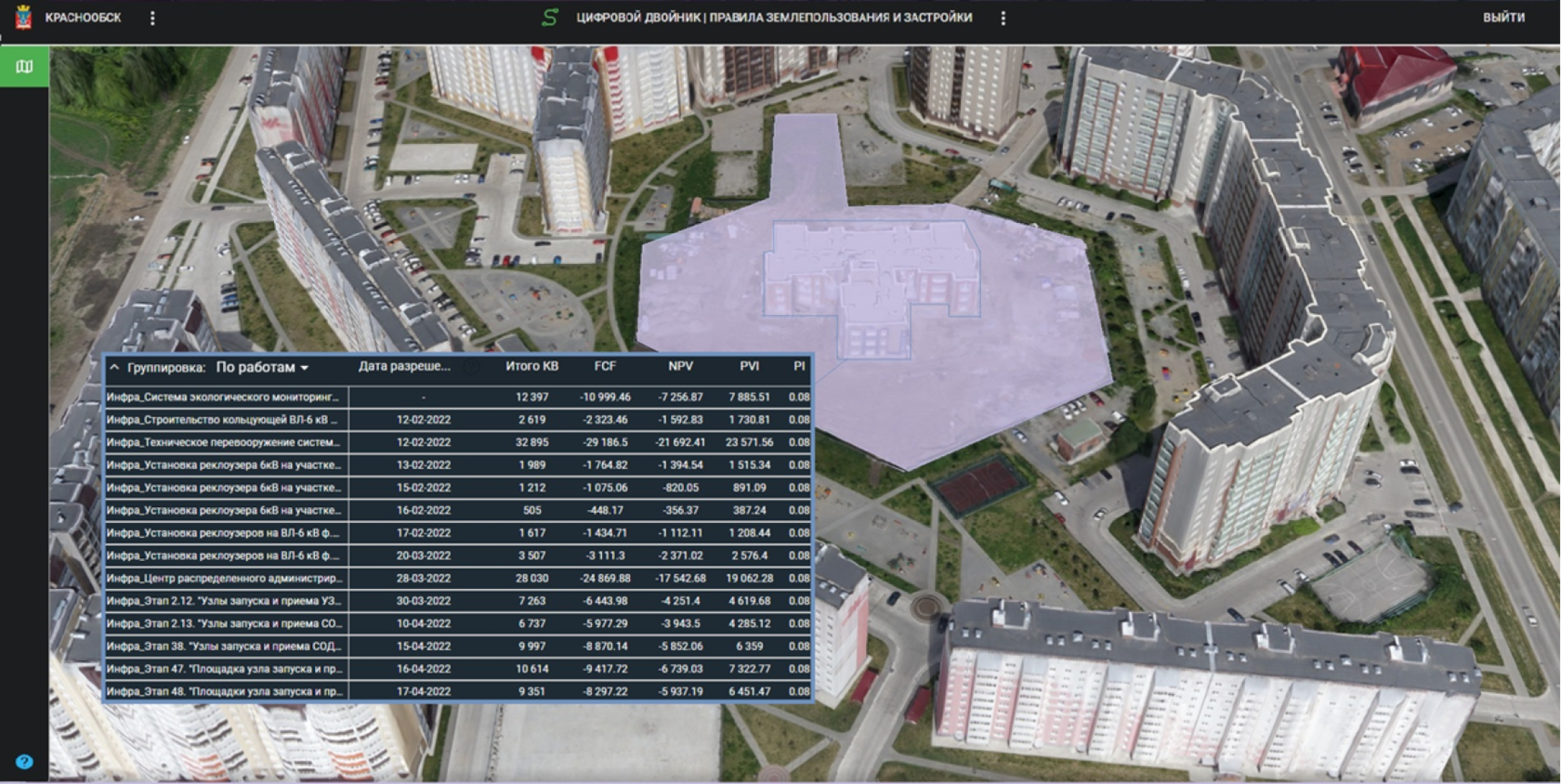Click the FCF value -24 869.88

click(x=605, y=578)
